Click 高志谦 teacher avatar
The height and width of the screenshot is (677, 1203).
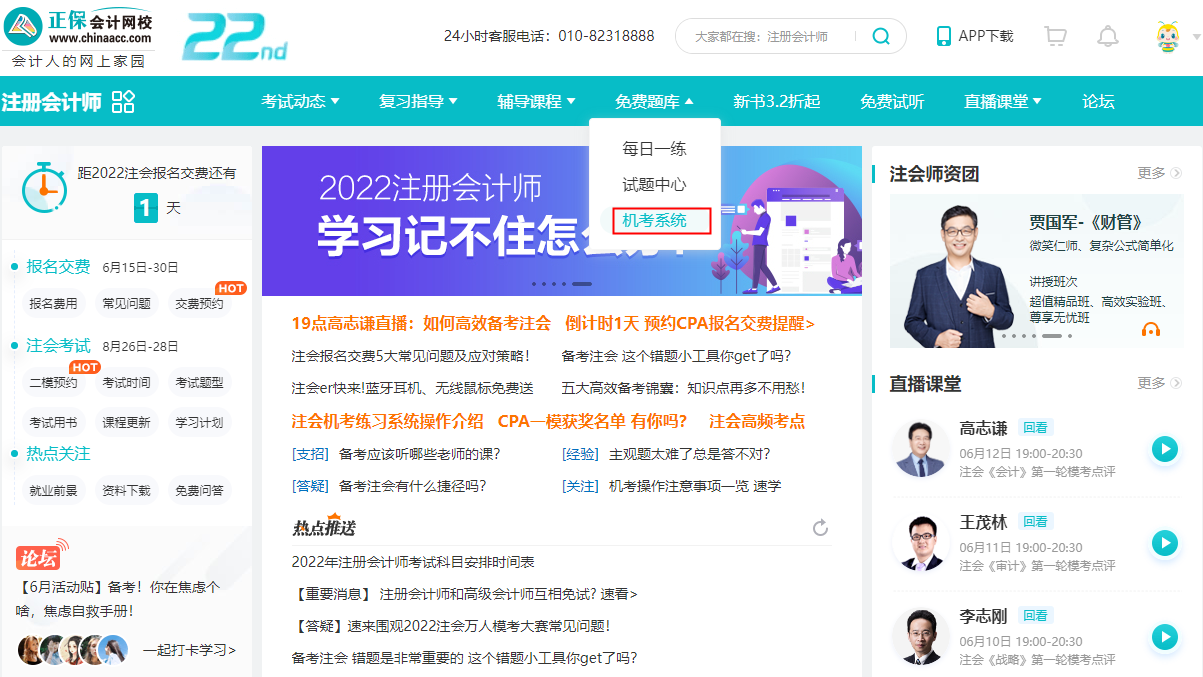(x=920, y=449)
